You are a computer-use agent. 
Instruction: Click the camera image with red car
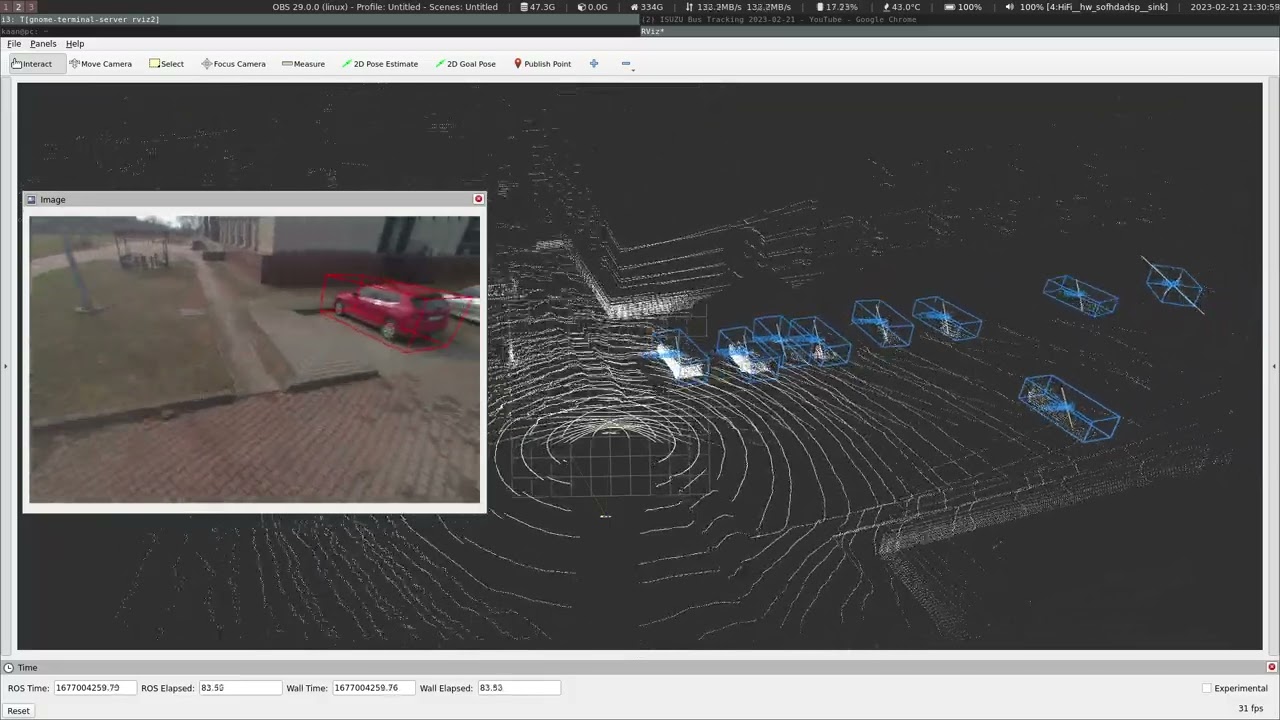click(254, 359)
